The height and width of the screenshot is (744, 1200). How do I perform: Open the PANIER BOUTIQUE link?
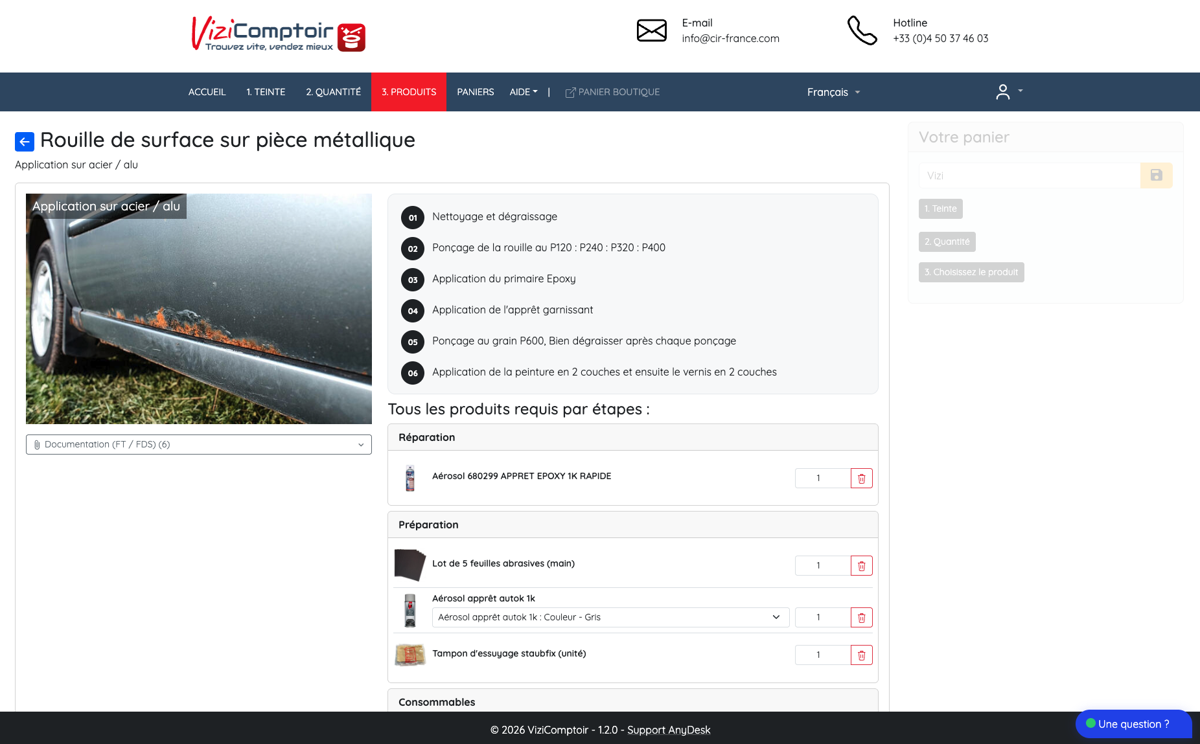pyautogui.click(x=612, y=92)
